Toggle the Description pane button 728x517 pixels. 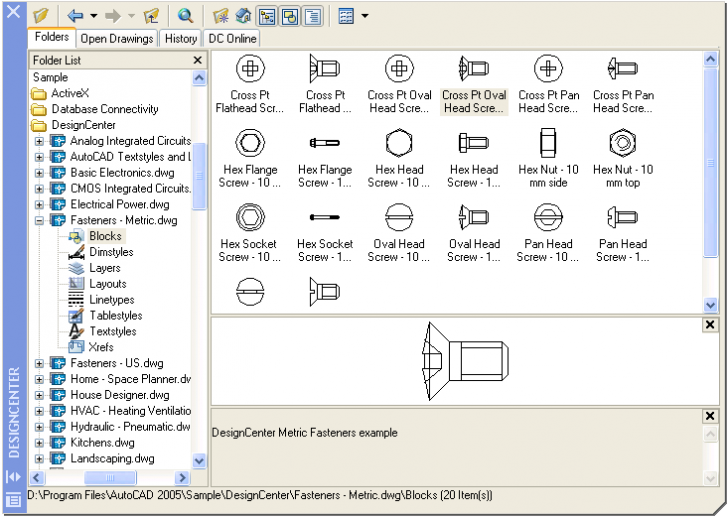tap(313, 16)
